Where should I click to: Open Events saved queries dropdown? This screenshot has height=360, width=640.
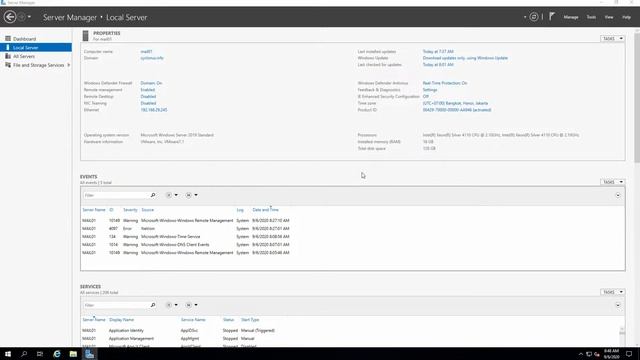pos(191,195)
